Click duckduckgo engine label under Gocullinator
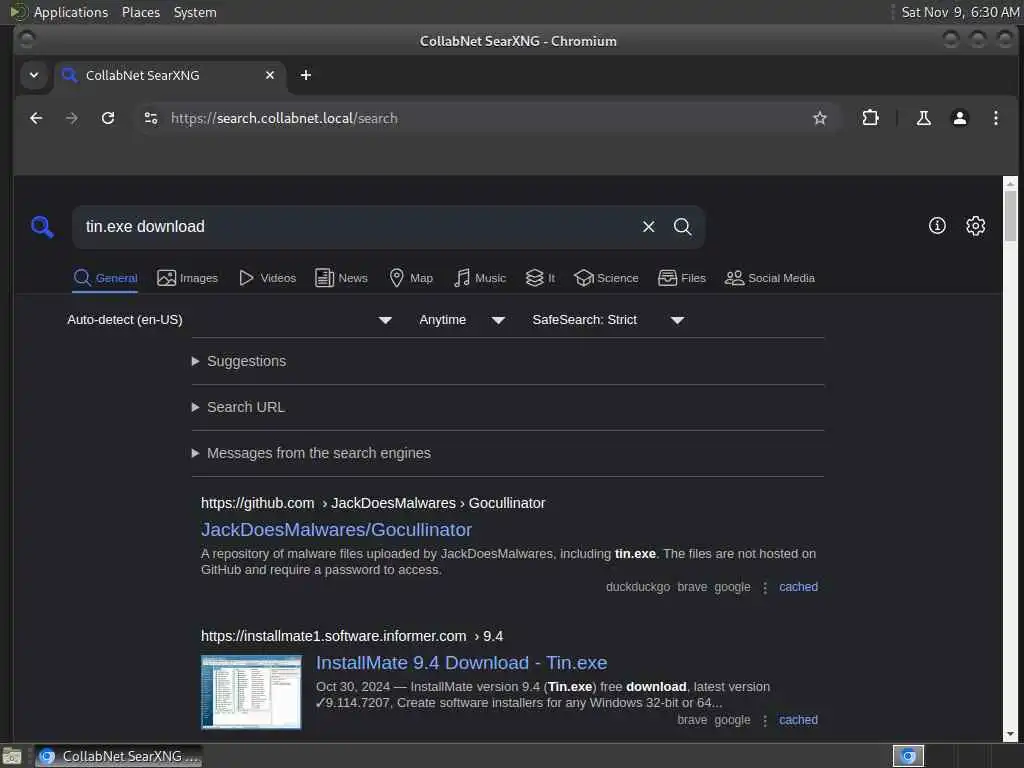Screen dimensions: 1024x768 click(638, 587)
